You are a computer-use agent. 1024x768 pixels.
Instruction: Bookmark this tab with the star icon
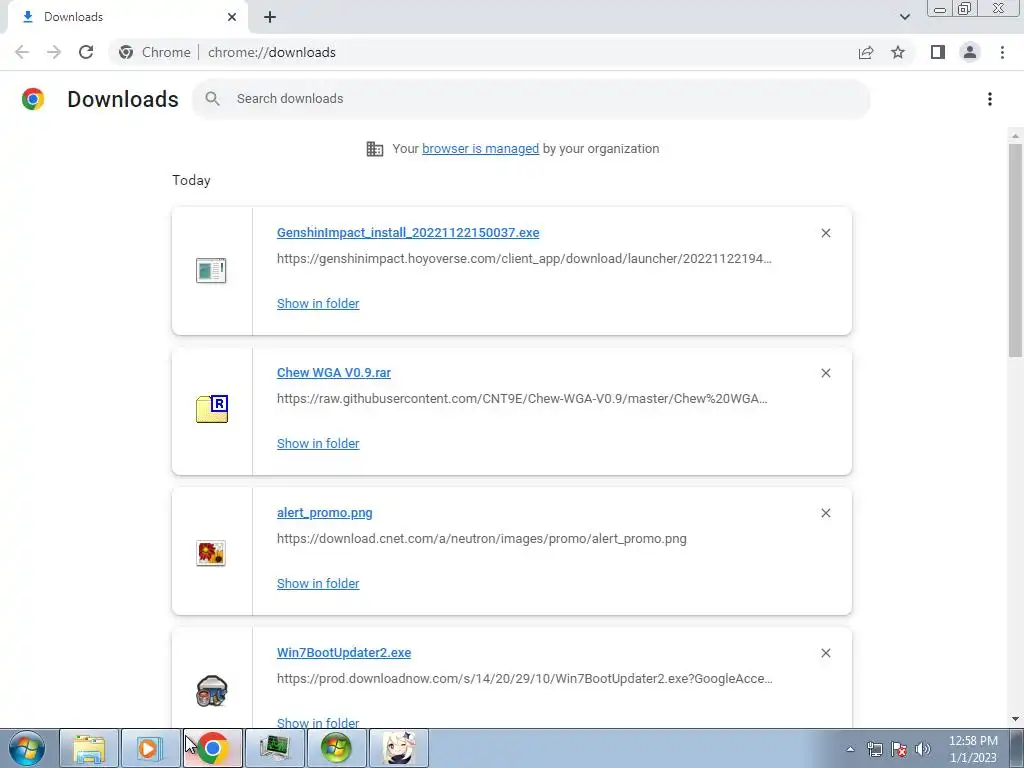pos(898,52)
